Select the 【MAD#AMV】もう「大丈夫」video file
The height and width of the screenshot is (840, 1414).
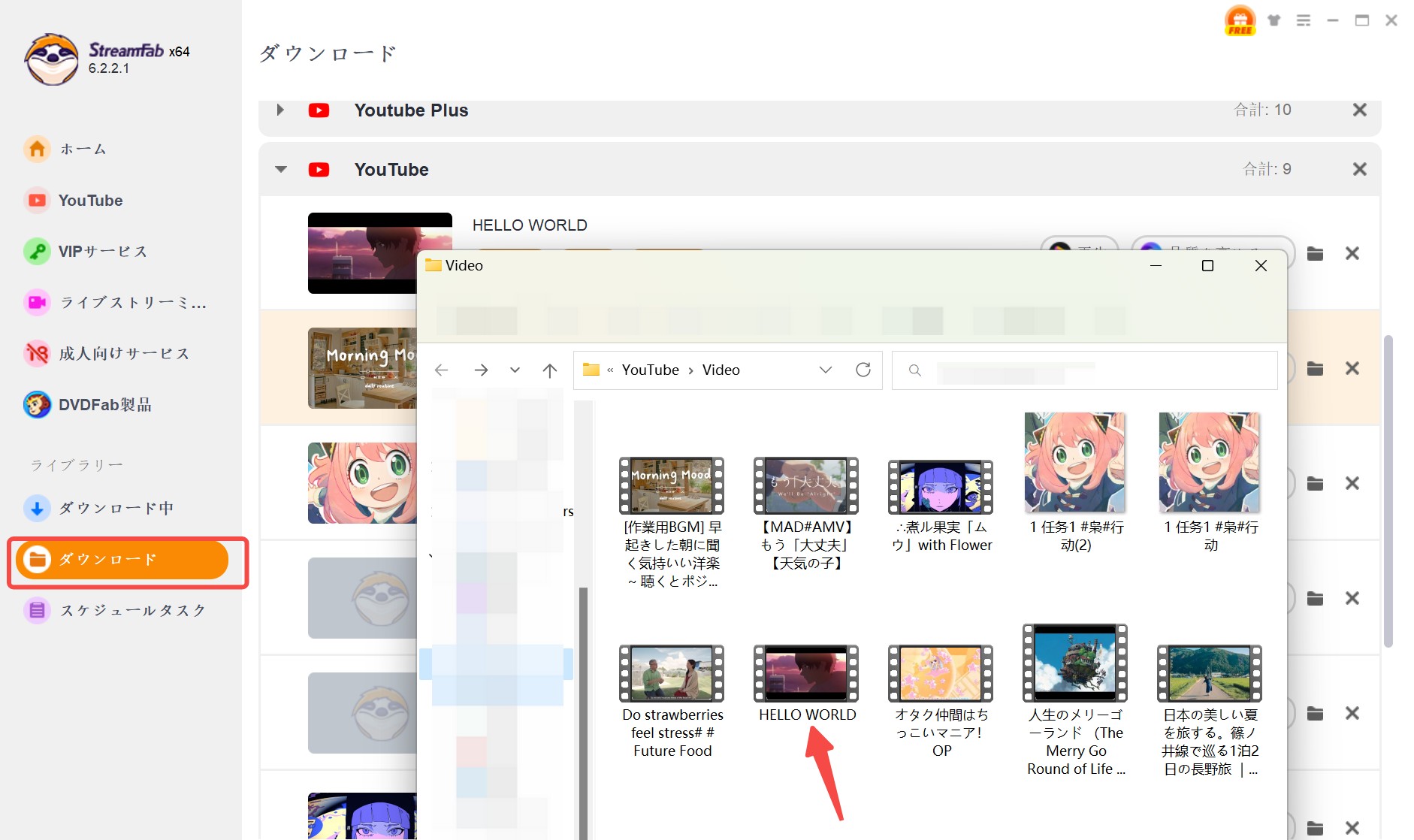click(806, 514)
